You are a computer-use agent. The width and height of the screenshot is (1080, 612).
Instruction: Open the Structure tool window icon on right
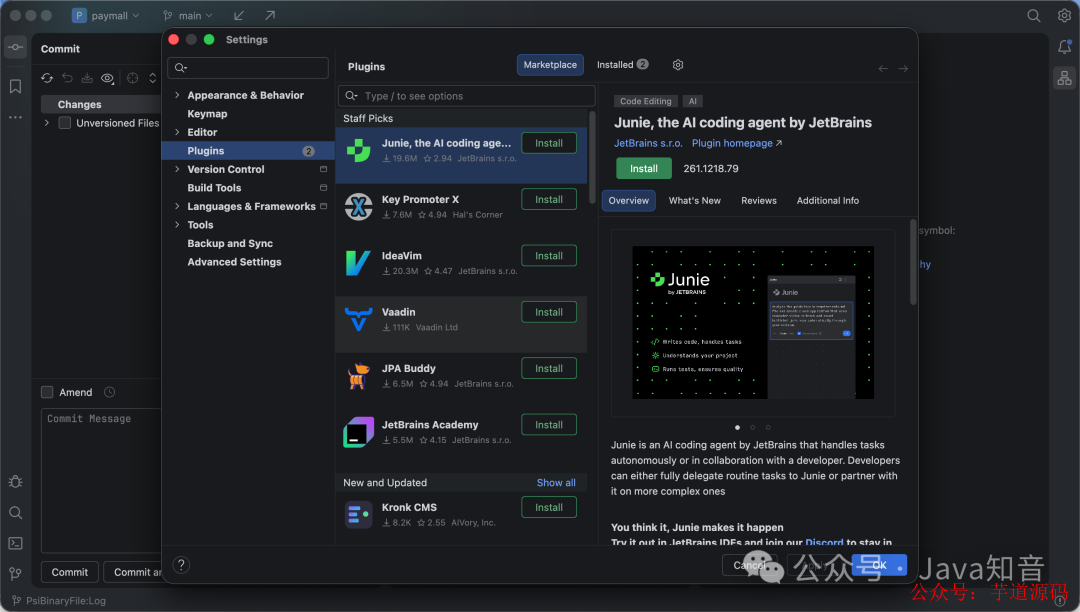coord(1064,78)
